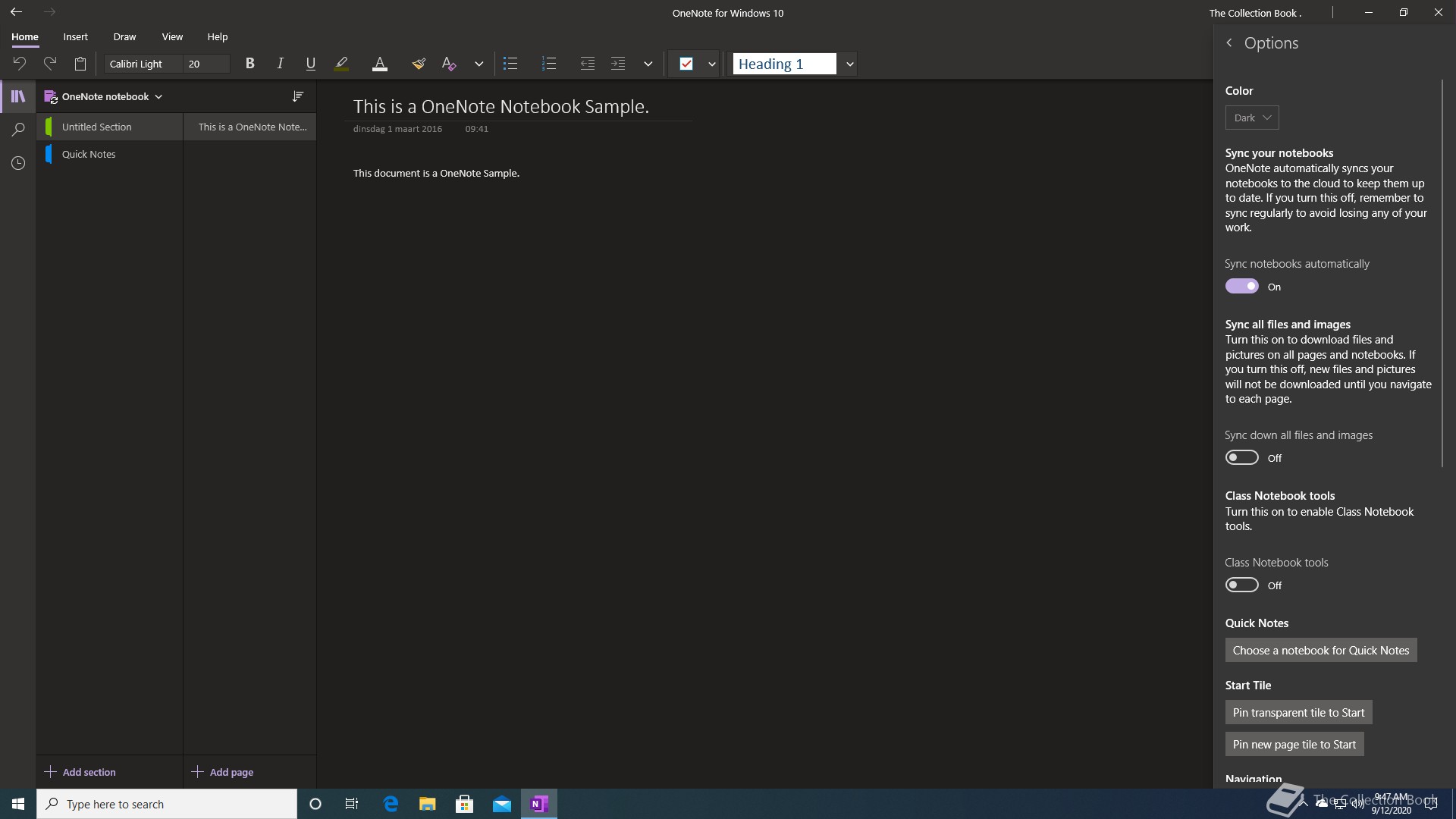This screenshot has width=1456, height=819.
Task: Go back with the arrow in title bar
Action: click(16, 12)
